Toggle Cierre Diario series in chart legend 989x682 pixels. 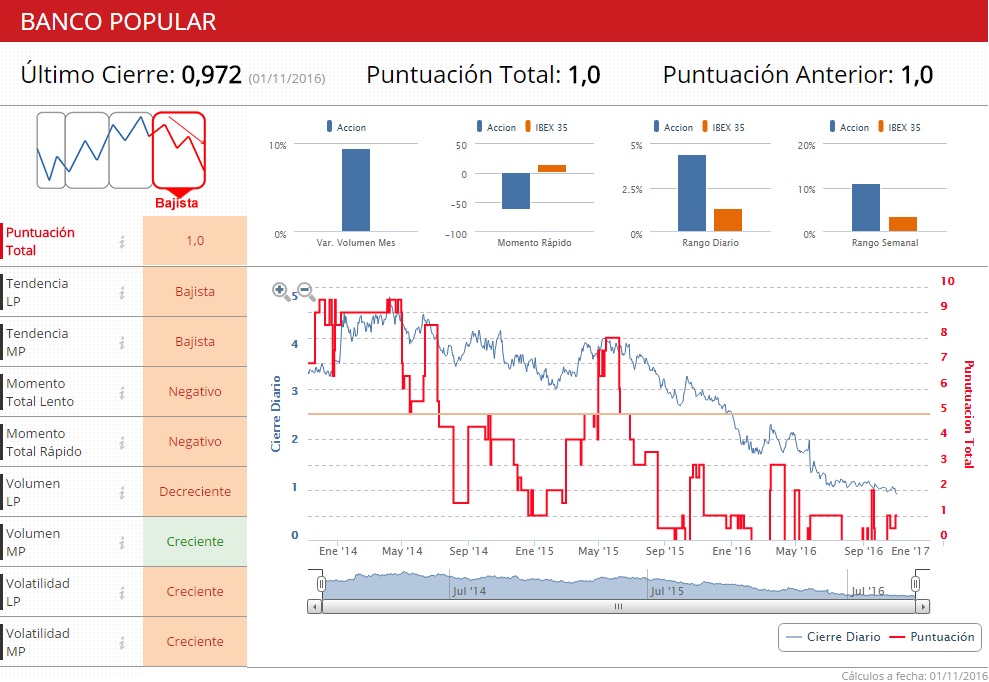[x=834, y=637]
